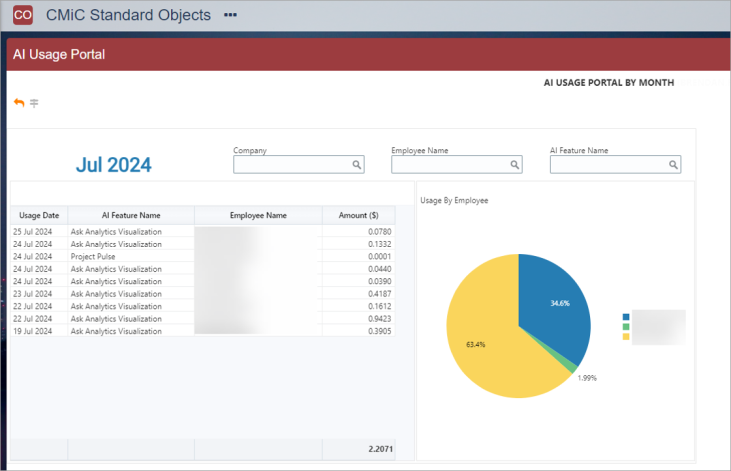Viewport: 731px width, 471px height.
Task: Click the Employee Name search icon
Action: [515, 165]
